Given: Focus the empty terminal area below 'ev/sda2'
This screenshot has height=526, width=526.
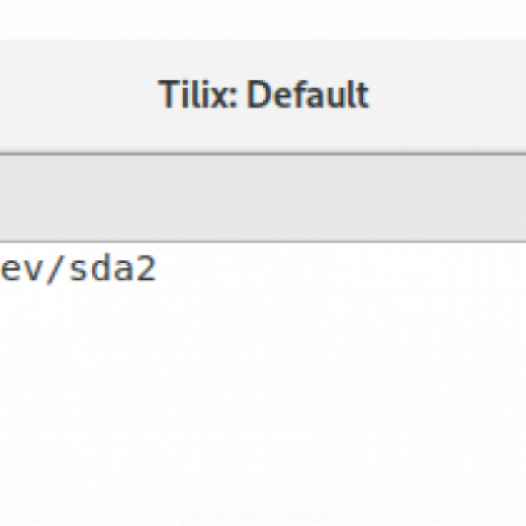Looking at the screenshot, I should (263, 403).
